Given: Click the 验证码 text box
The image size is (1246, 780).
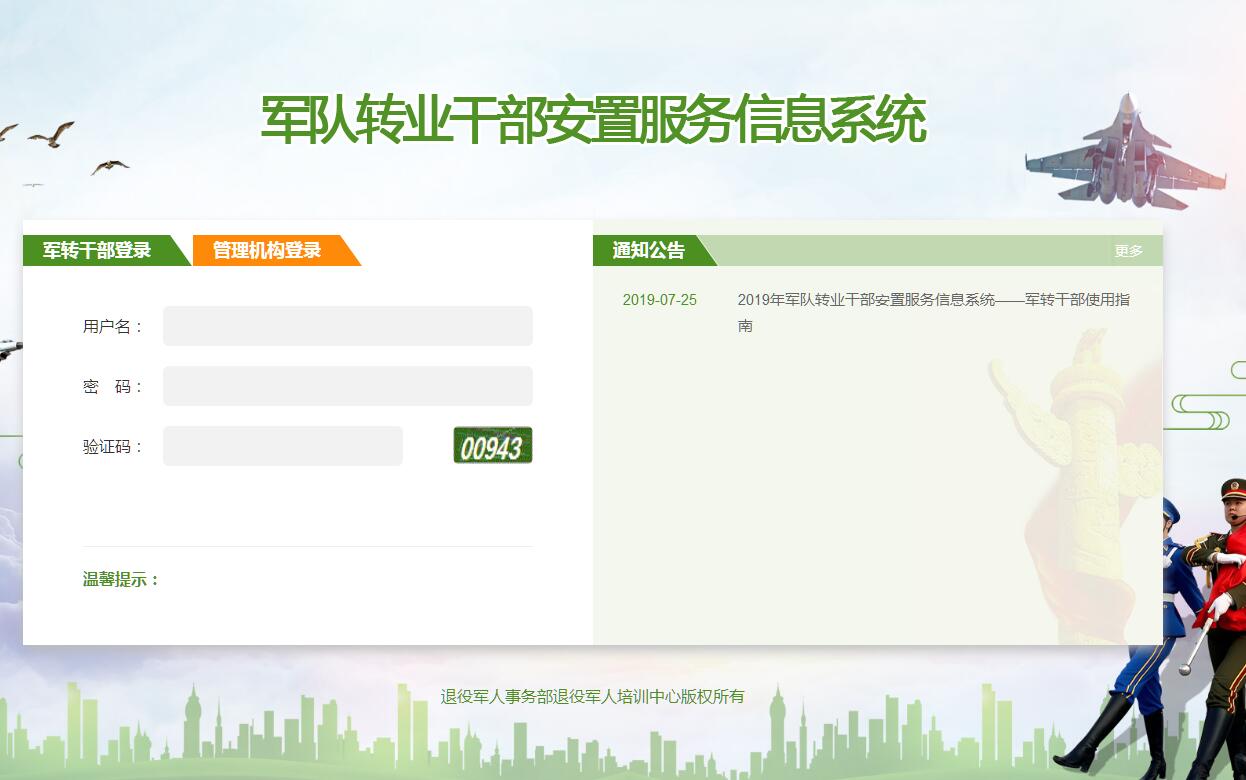Looking at the screenshot, I should [x=282, y=446].
